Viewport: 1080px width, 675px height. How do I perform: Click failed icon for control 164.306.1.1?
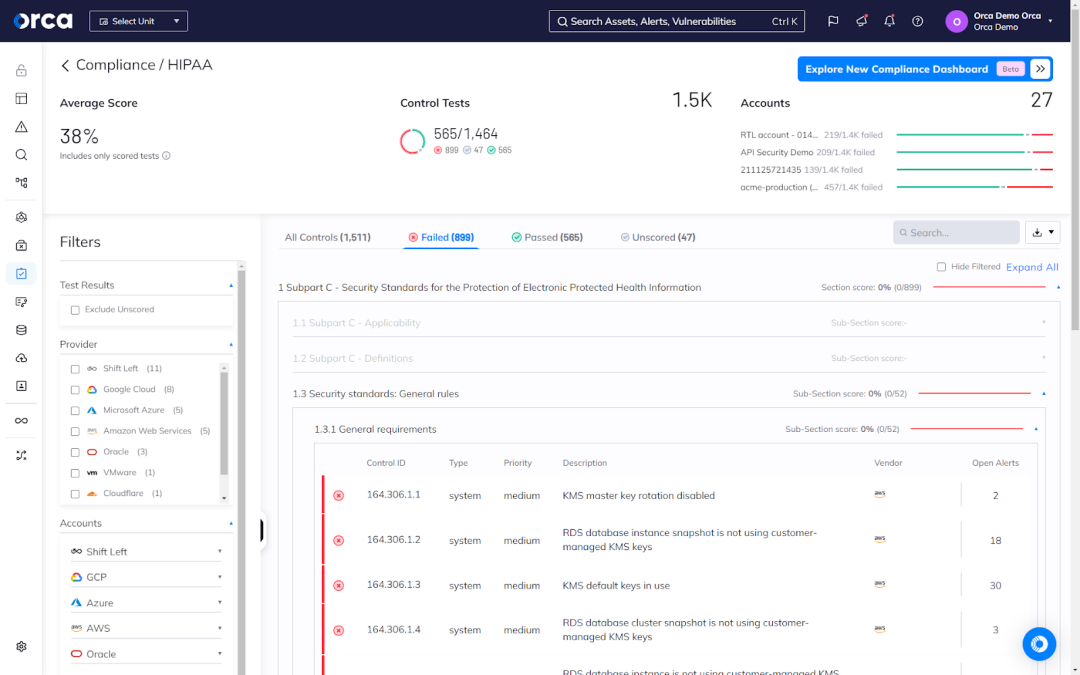pyautogui.click(x=338, y=495)
